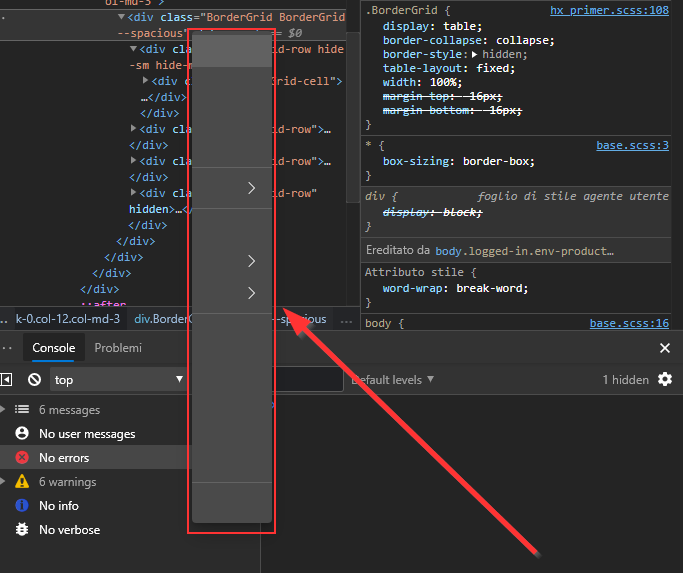Click the struck-through margin-bottom rule
The height and width of the screenshot is (573, 683).
[x=452, y=110]
